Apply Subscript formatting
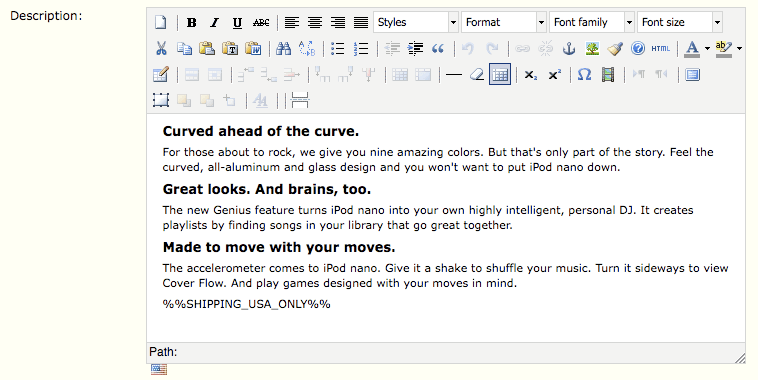The image size is (758, 380). tap(530, 74)
